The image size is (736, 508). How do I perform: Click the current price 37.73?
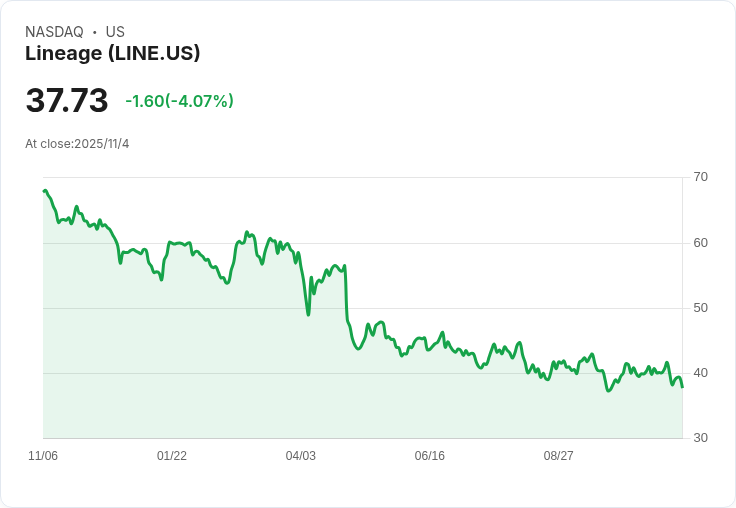click(67, 101)
